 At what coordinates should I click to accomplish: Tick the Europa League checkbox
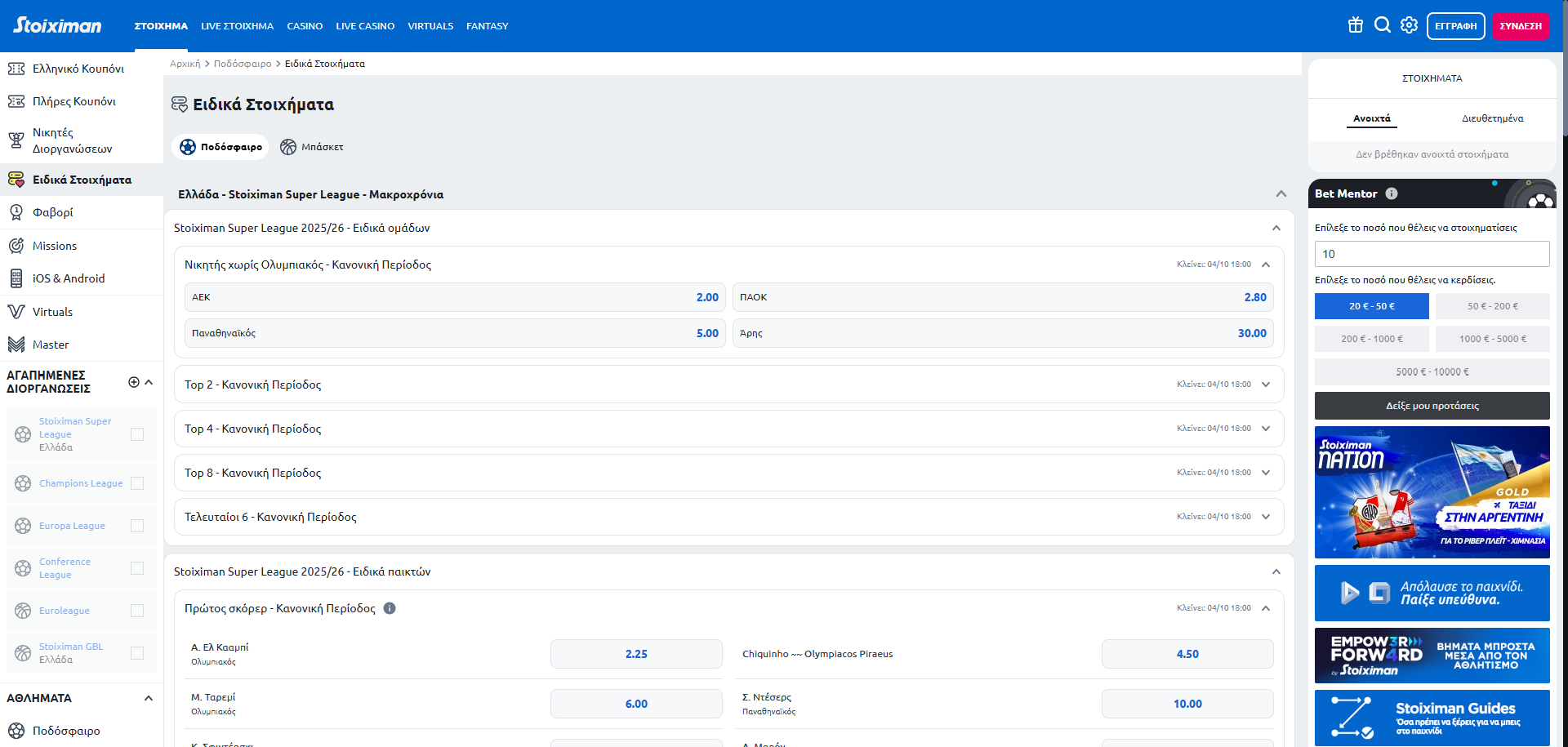pos(137,526)
